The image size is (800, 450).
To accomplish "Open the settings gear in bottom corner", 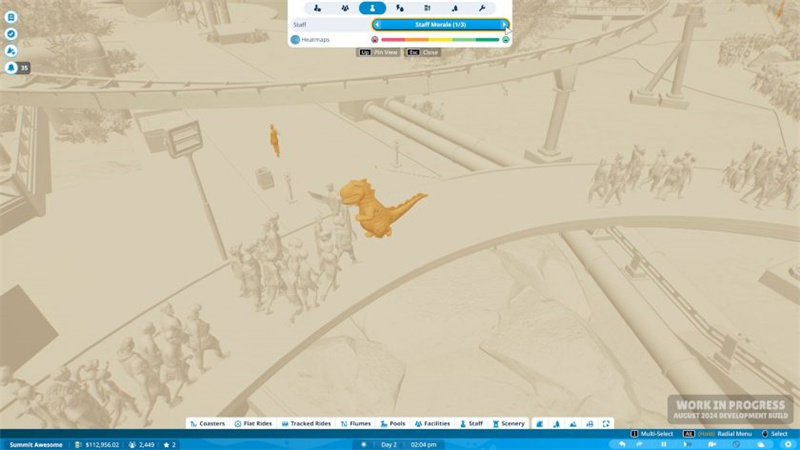I will coord(788,444).
